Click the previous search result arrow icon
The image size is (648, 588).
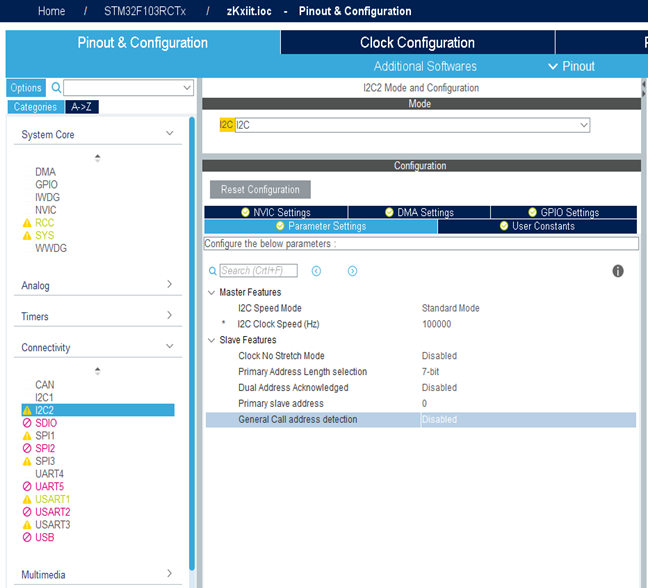pyautogui.click(x=316, y=271)
